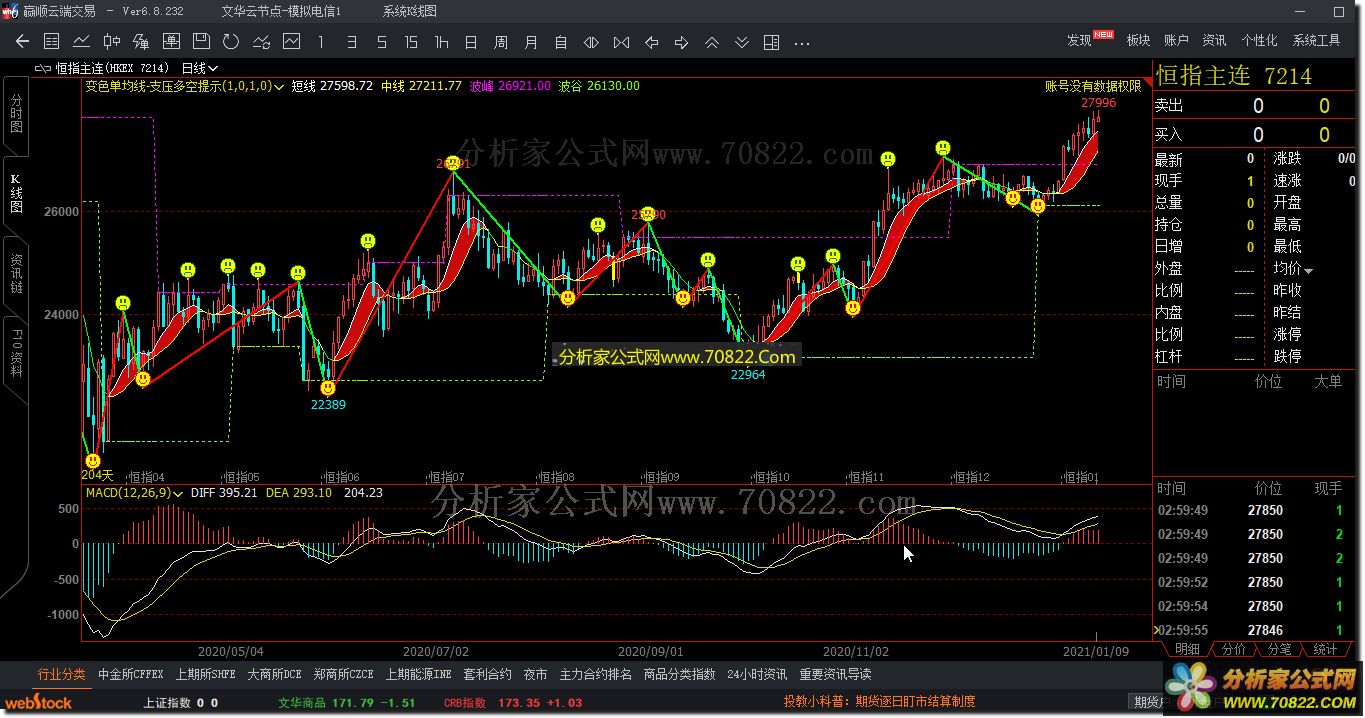
Task: Expand the 变色单均线 indicator dropdown arrow
Action: [279, 87]
